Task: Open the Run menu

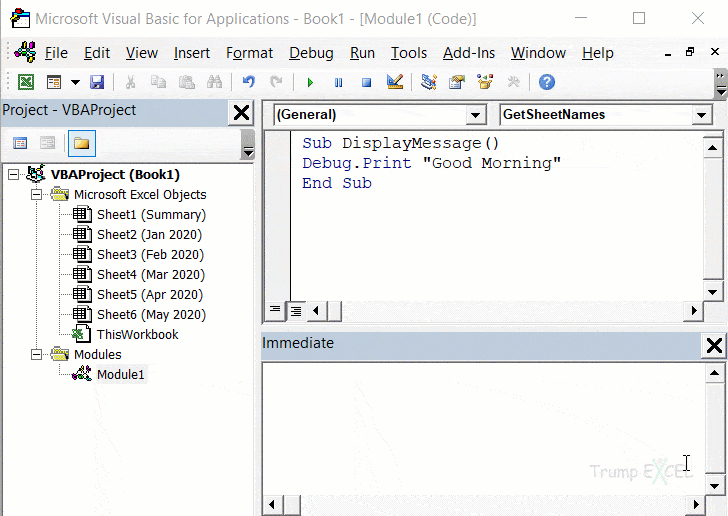Action: pos(362,53)
